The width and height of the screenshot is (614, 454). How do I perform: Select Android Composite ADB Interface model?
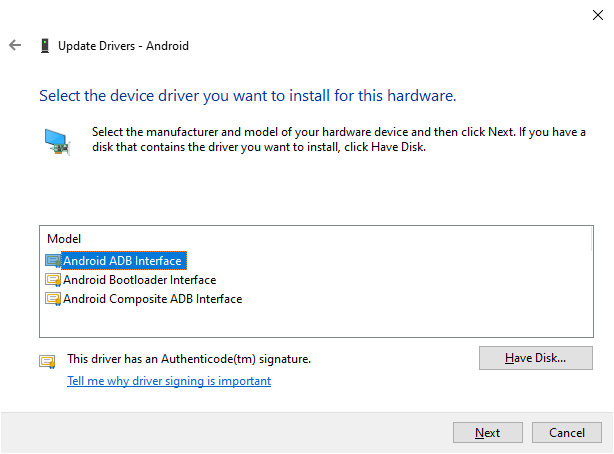(152, 299)
